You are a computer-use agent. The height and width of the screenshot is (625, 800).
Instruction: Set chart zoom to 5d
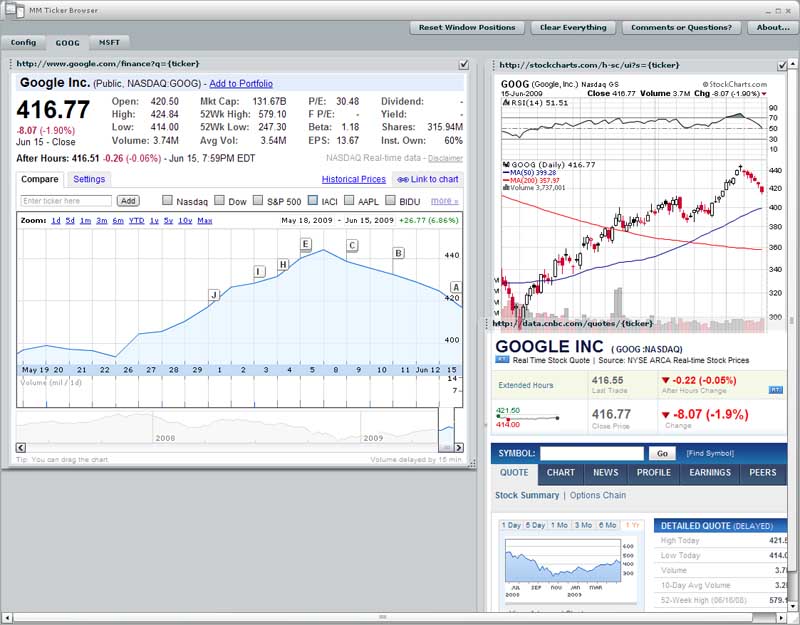(x=70, y=221)
